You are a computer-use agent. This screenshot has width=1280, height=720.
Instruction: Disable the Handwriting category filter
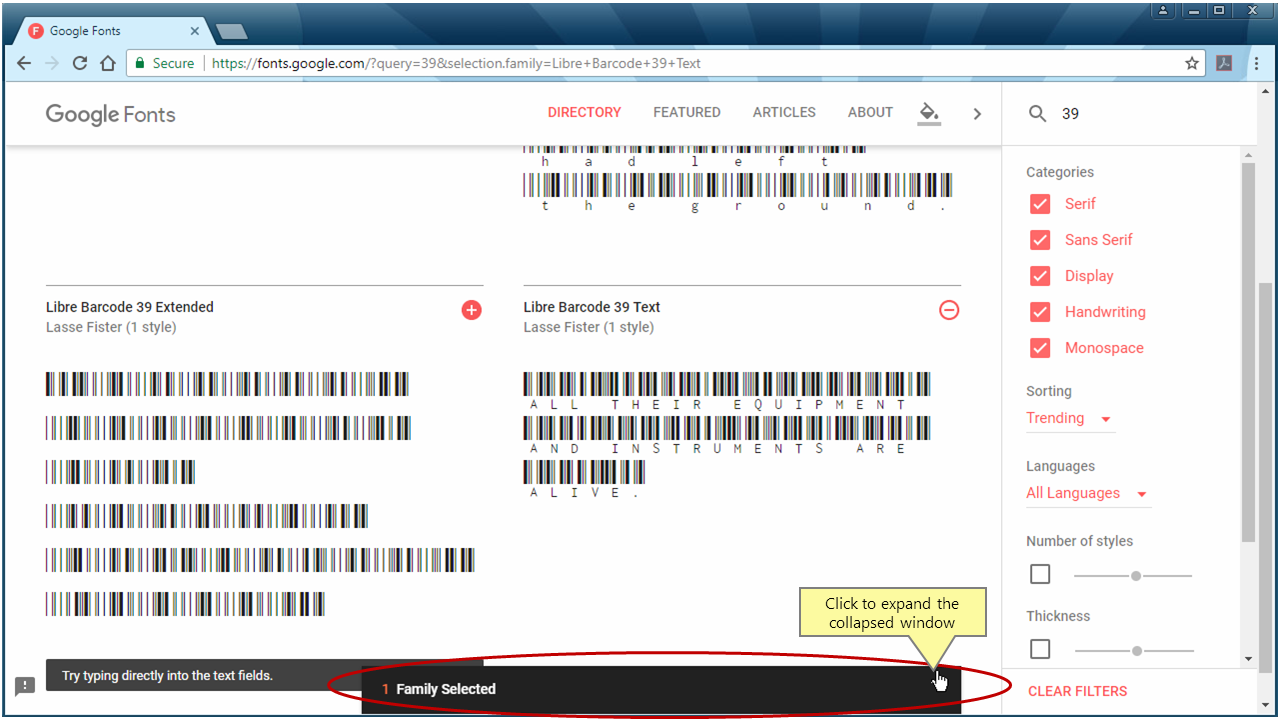[x=1040, y=311]
